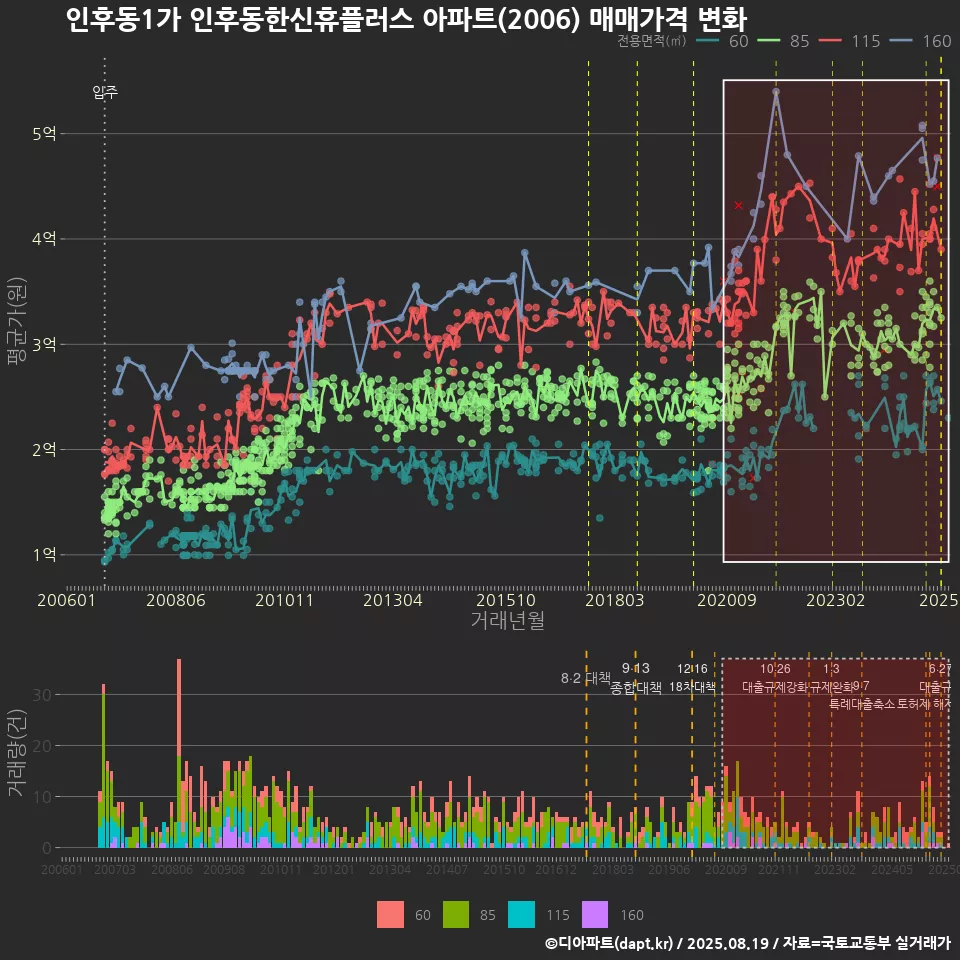Image resolution: width=960 pixels, height=960 pixels.
Task: Click the '202302' price chart x-axis label
Action: (836, 600)
